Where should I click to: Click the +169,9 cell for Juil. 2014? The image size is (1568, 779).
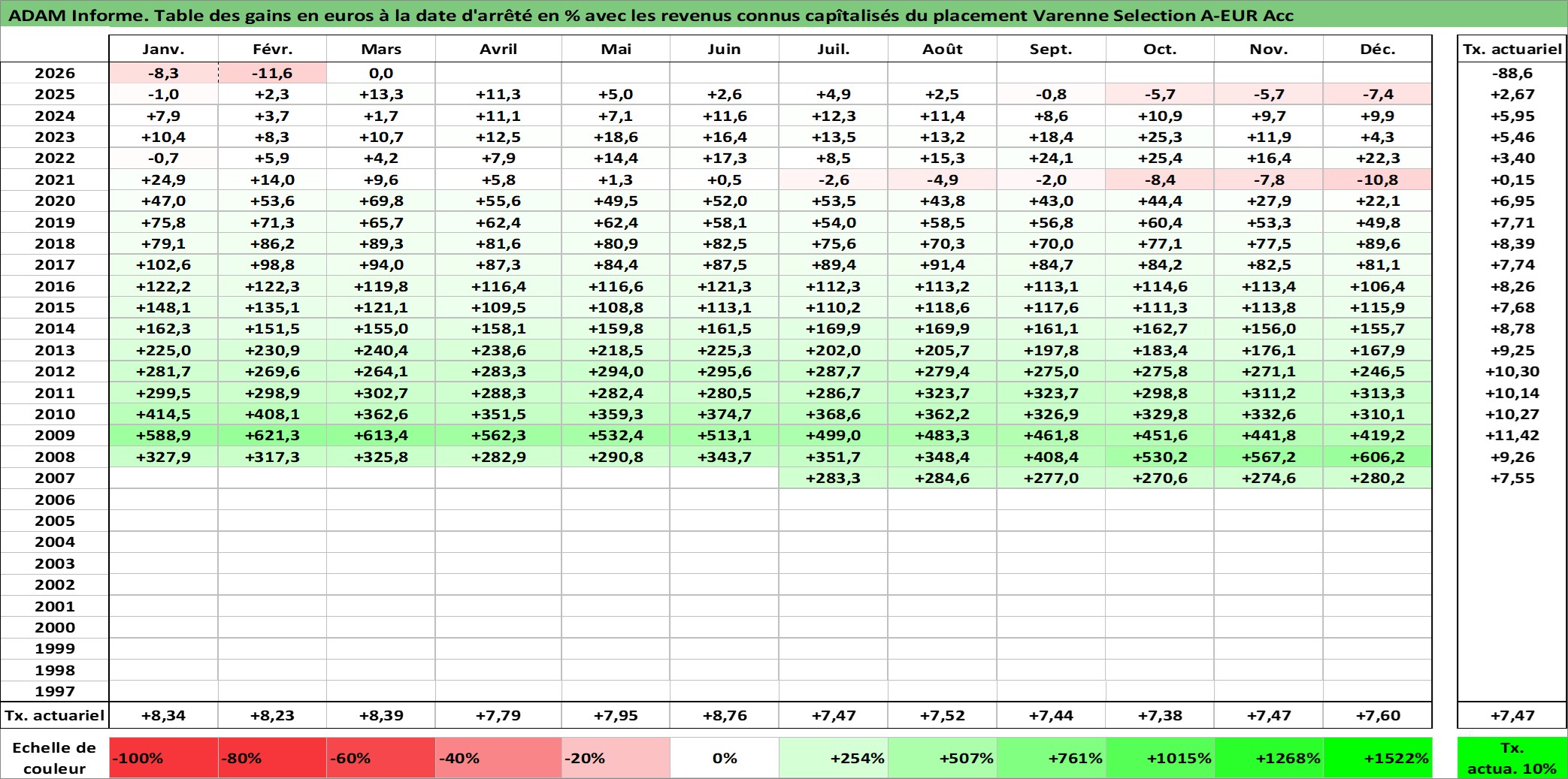pyautogui.click(x=834, y=328)
